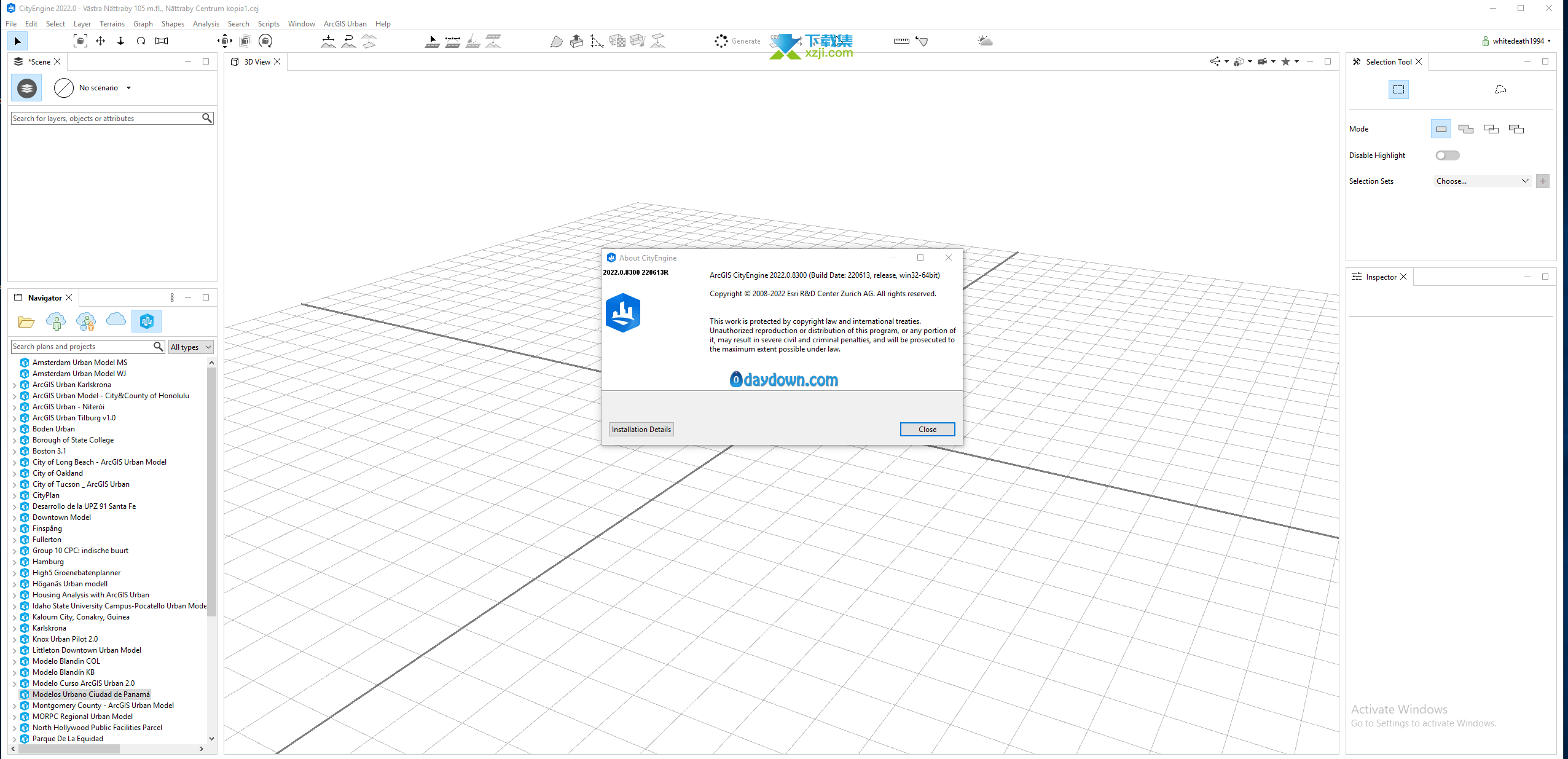Click the Polygonal Shape Creation tool
The image size is (1568, 759).
point(556,41)
